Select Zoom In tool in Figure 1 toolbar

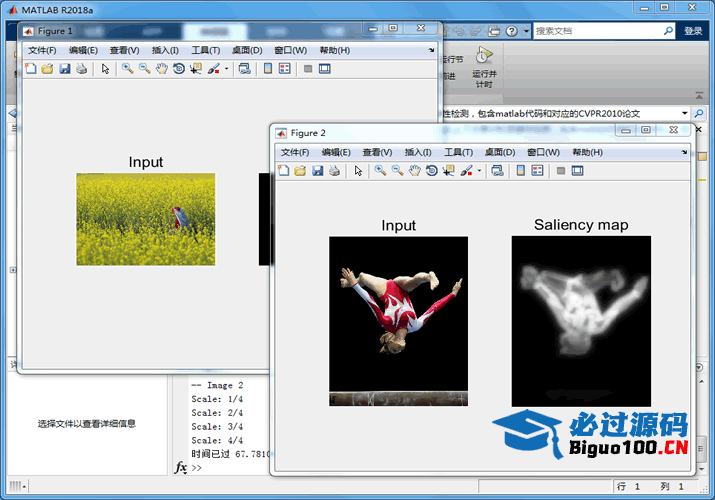click(128, 69)
